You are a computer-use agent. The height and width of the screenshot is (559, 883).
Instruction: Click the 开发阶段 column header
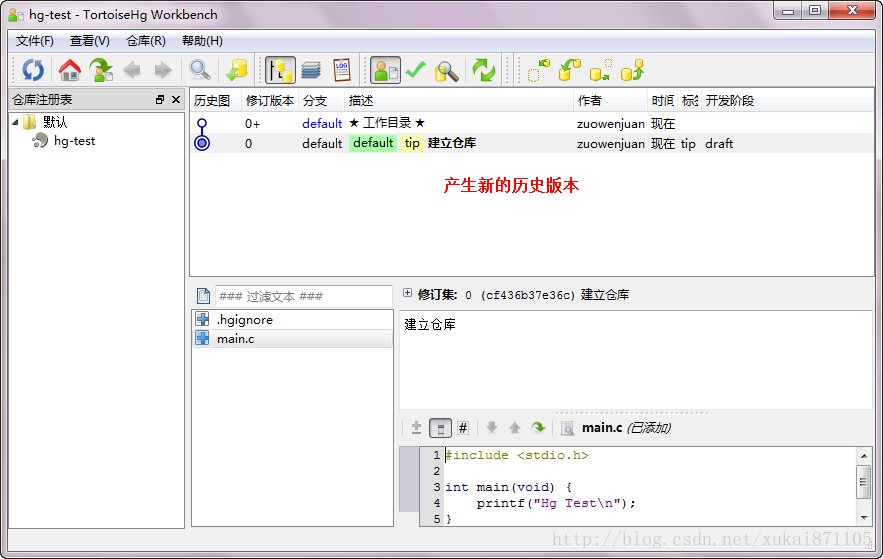click(x=787, y=101)
